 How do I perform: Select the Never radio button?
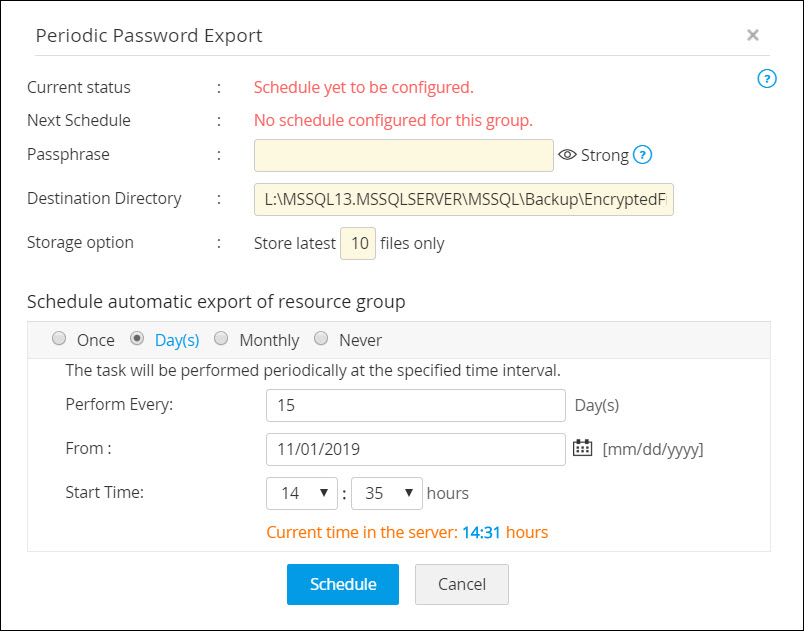tap(322, 339)
